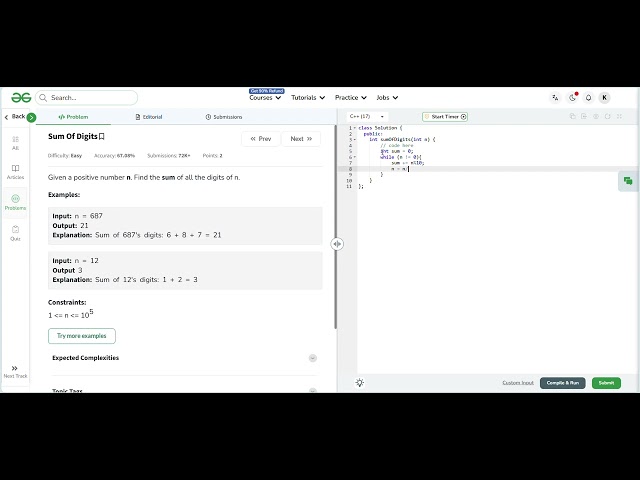Click the 'Submissions: 72K+' statistic
The image size is (640, 480).
pos(169,156)
